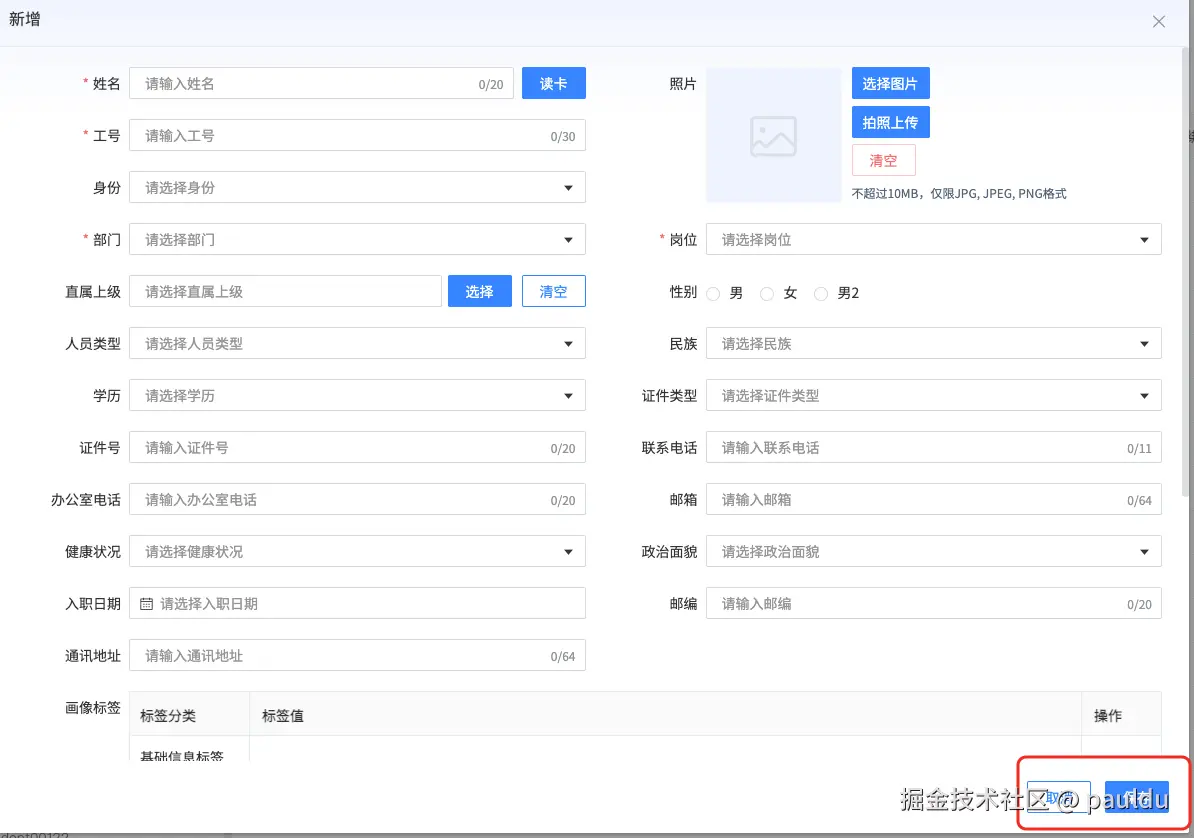Click the calendar icon in 入职日期 field
Image resolution: width=1194 pixels, height=838 pixels.
pos(146,604)
